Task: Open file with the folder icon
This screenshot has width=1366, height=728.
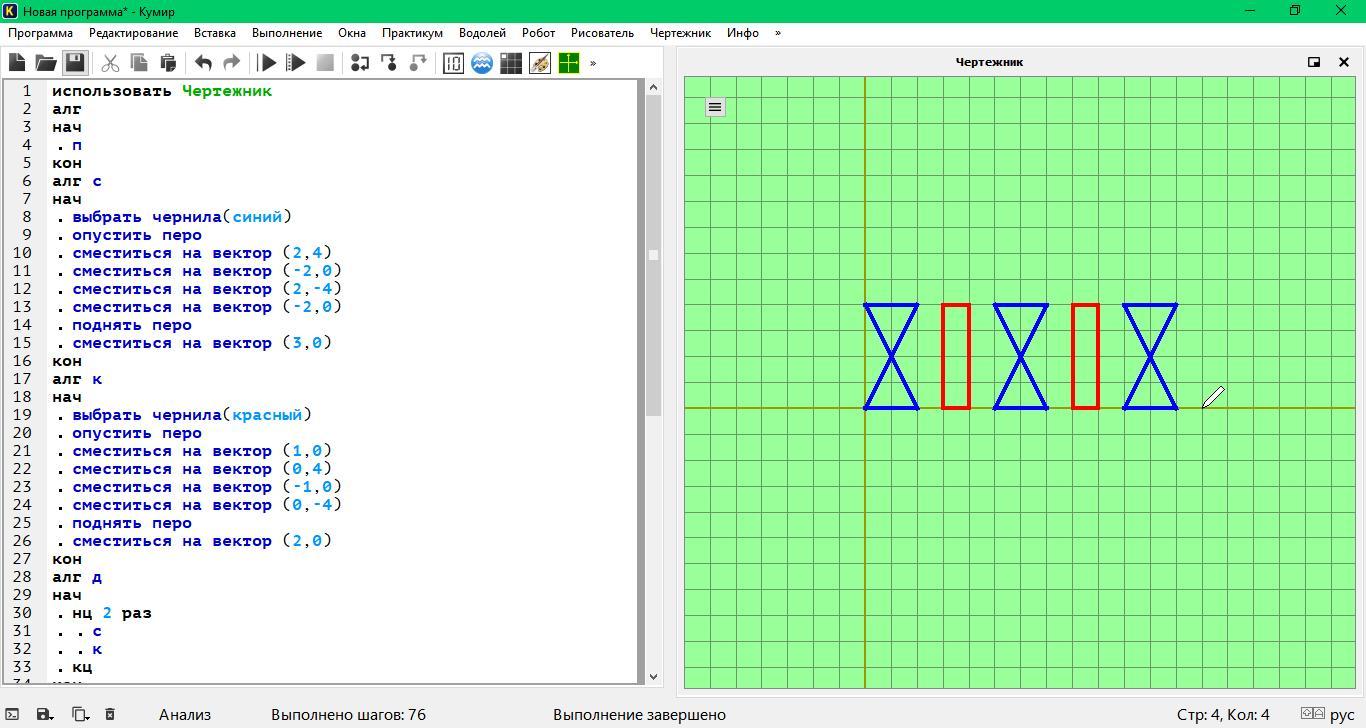Action: tap(46, 63)
